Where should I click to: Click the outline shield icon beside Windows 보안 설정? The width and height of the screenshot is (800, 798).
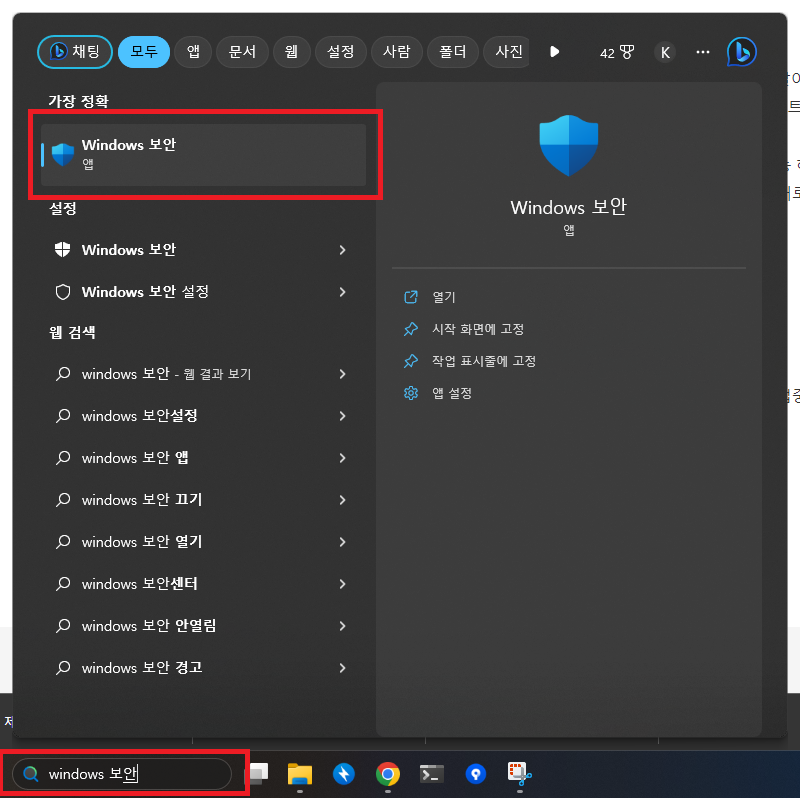(62, 292)
